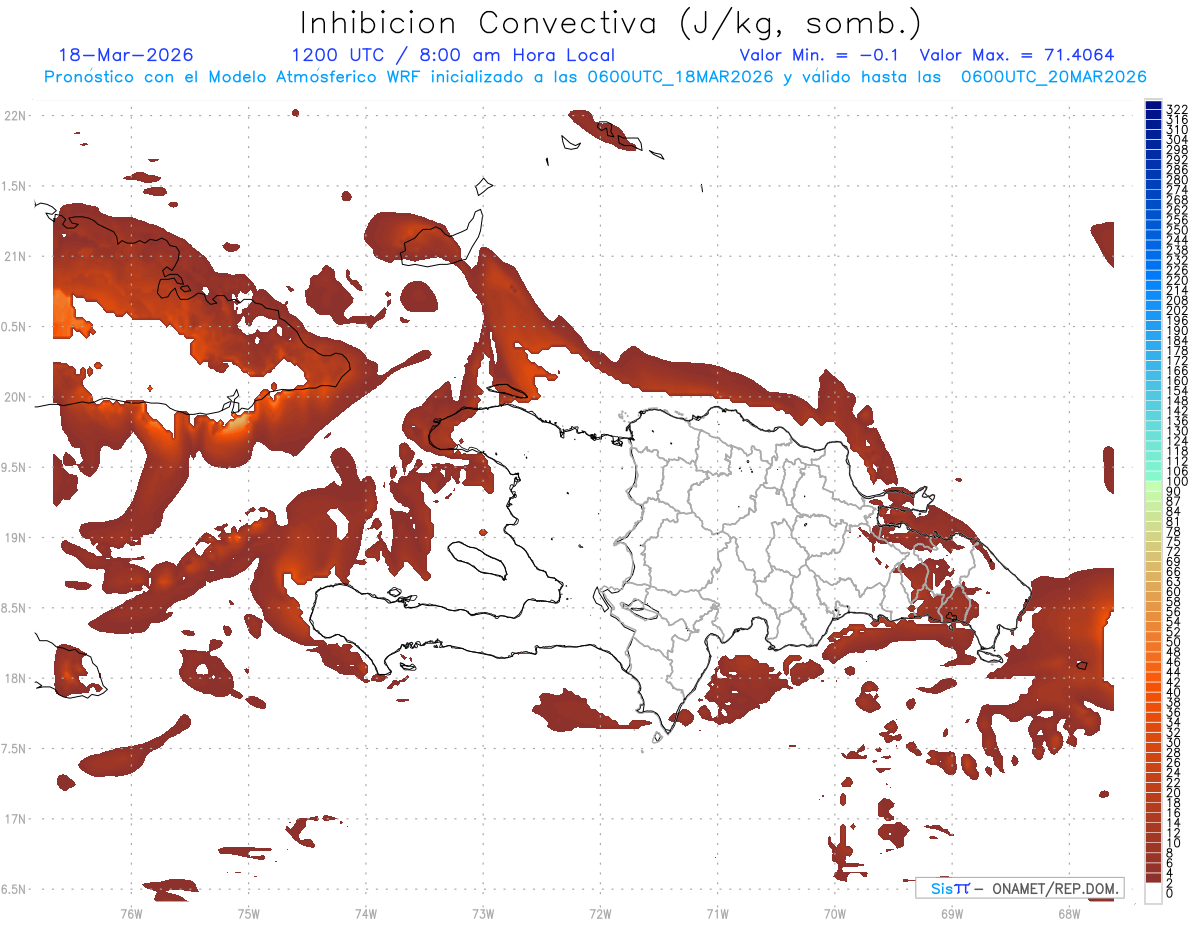Click the Valor Max. 71.4064 text

pyautogui.click(x=1017, y=55)
